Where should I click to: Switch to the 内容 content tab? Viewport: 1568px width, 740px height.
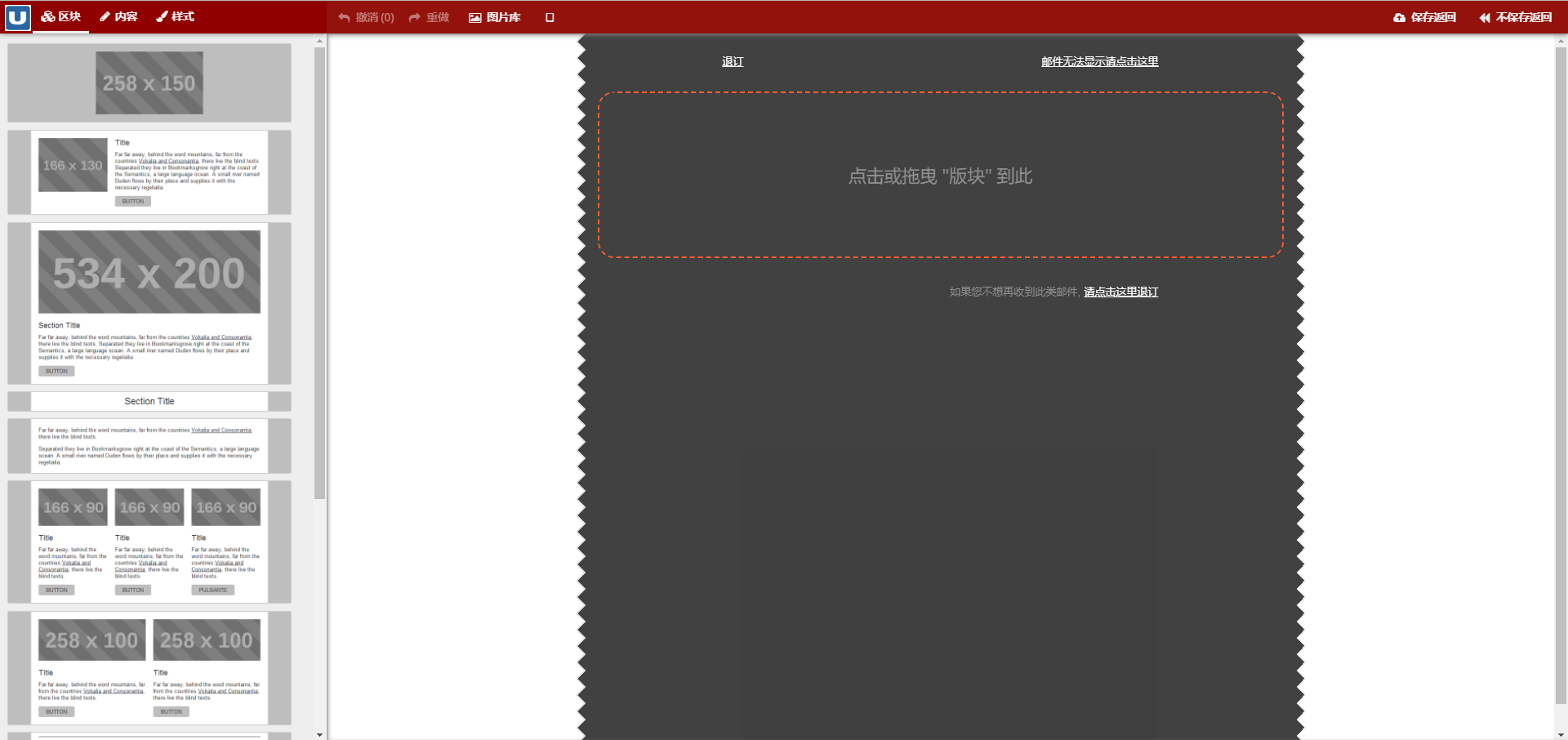(119, 17)
